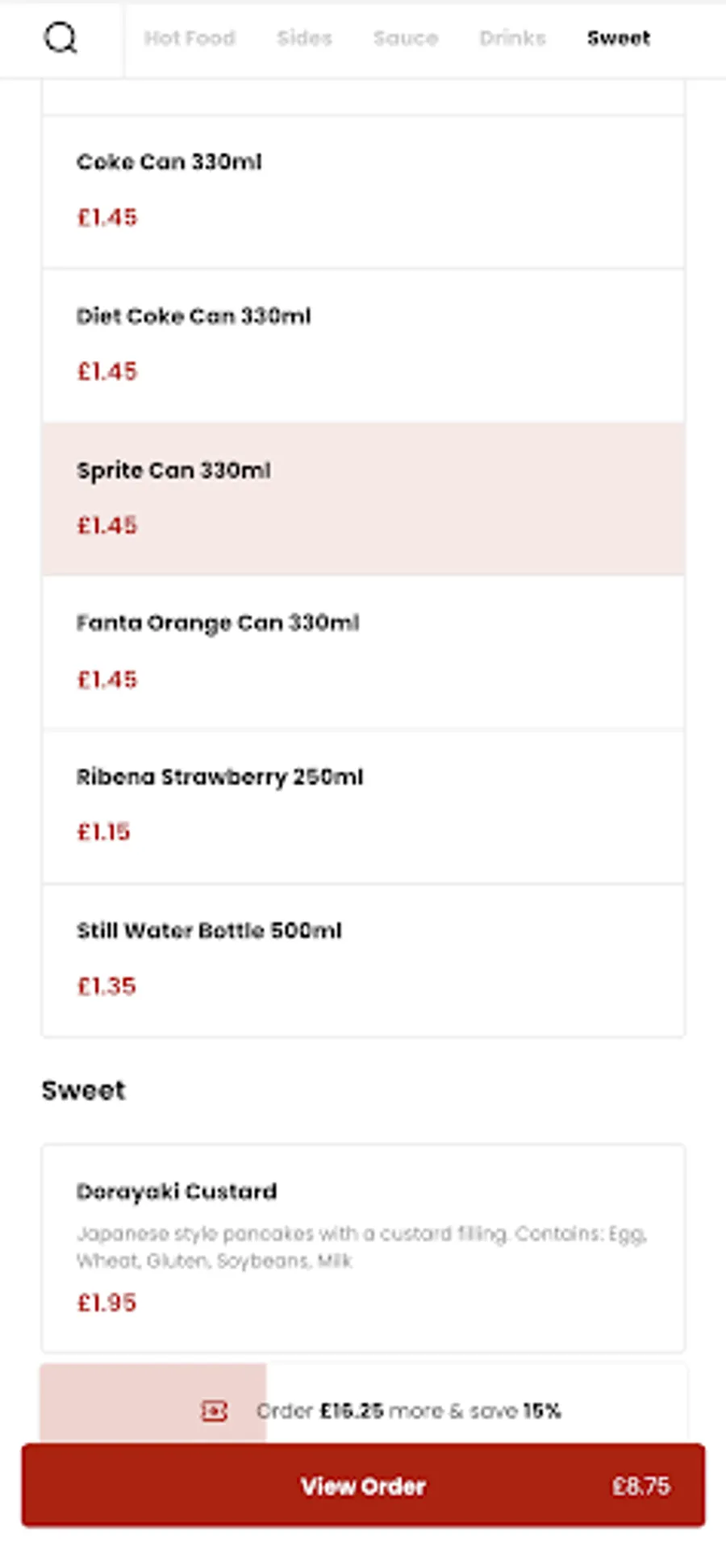Click the Sweet section heading
Viewport: 726px width, 1568px height.
84,1091
